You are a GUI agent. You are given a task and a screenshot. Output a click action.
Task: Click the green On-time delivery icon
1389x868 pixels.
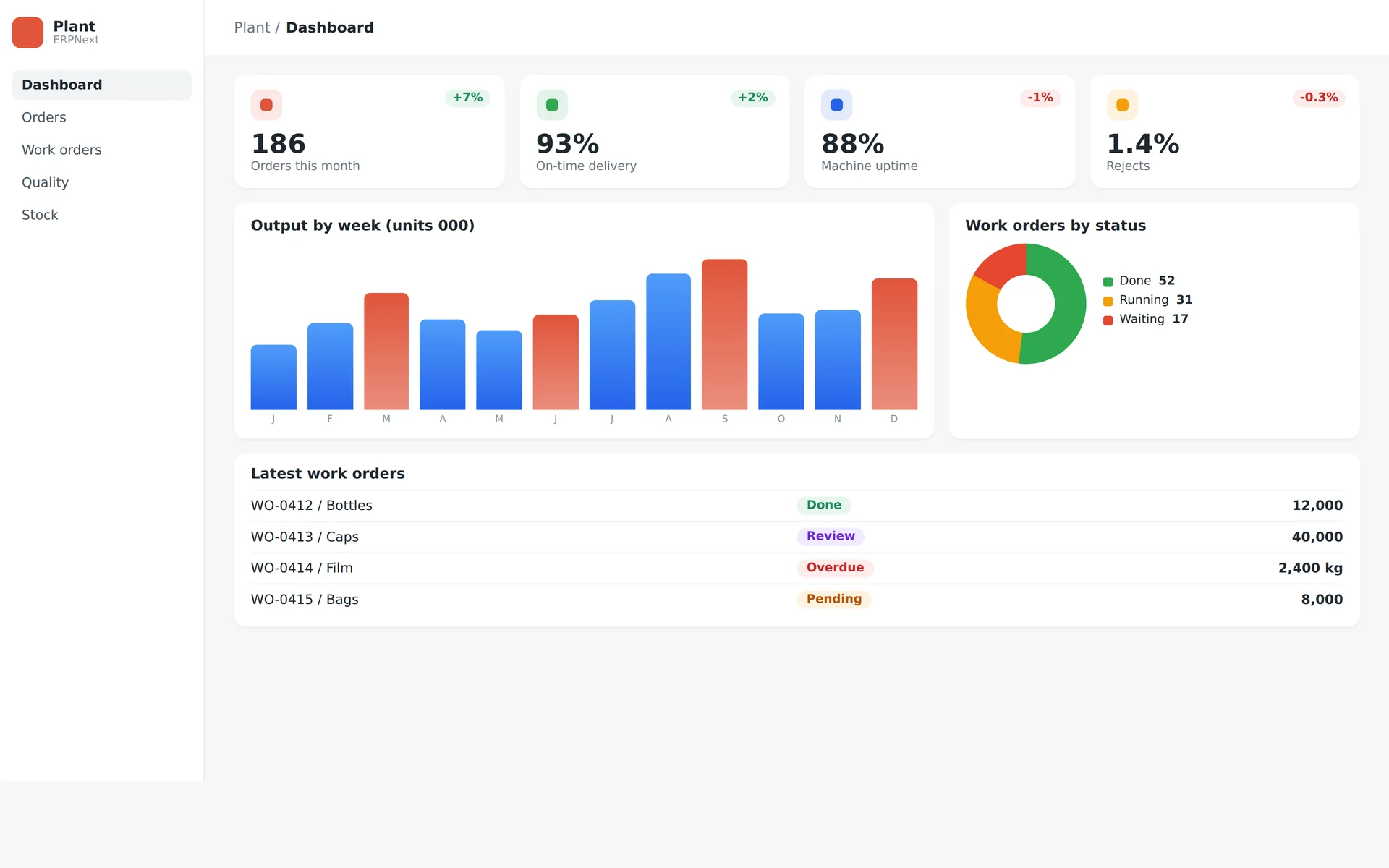click(552, 105)
